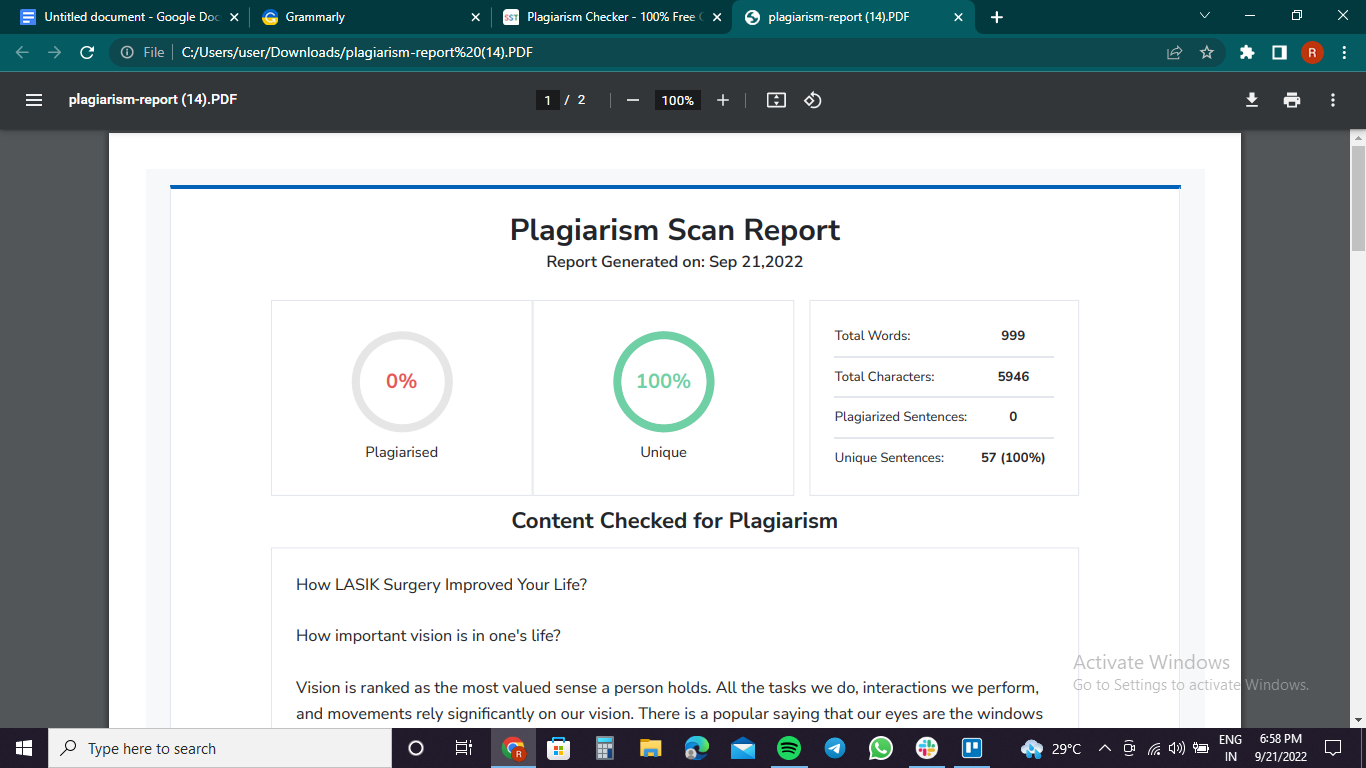The height and width of the screenshot is (768, 1366).
Task: Launch Microsoft Edge from the taskbar
Action: click(x=696, y=748)
